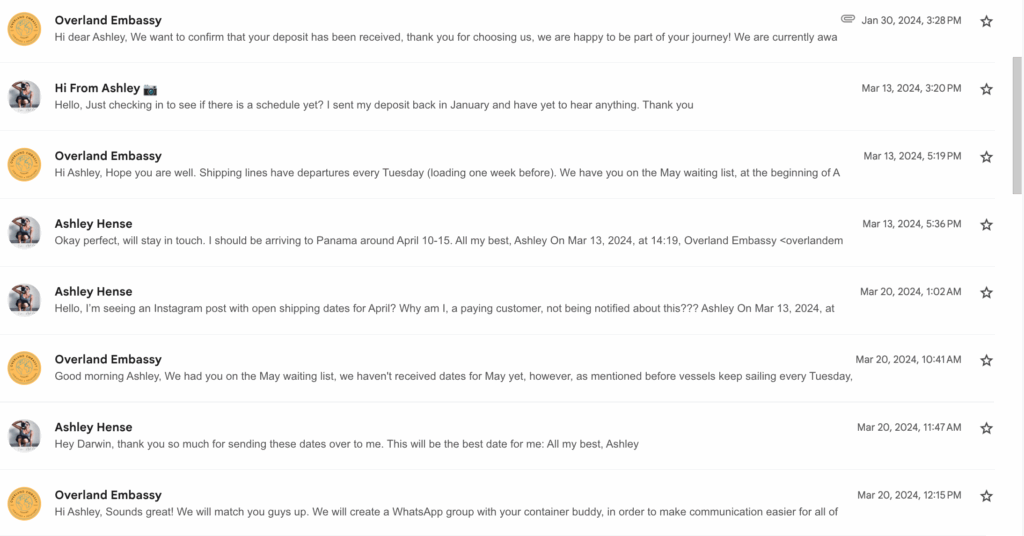
Task: Star the Mar 13, 5:19 PM email
Action: (986, 157)
